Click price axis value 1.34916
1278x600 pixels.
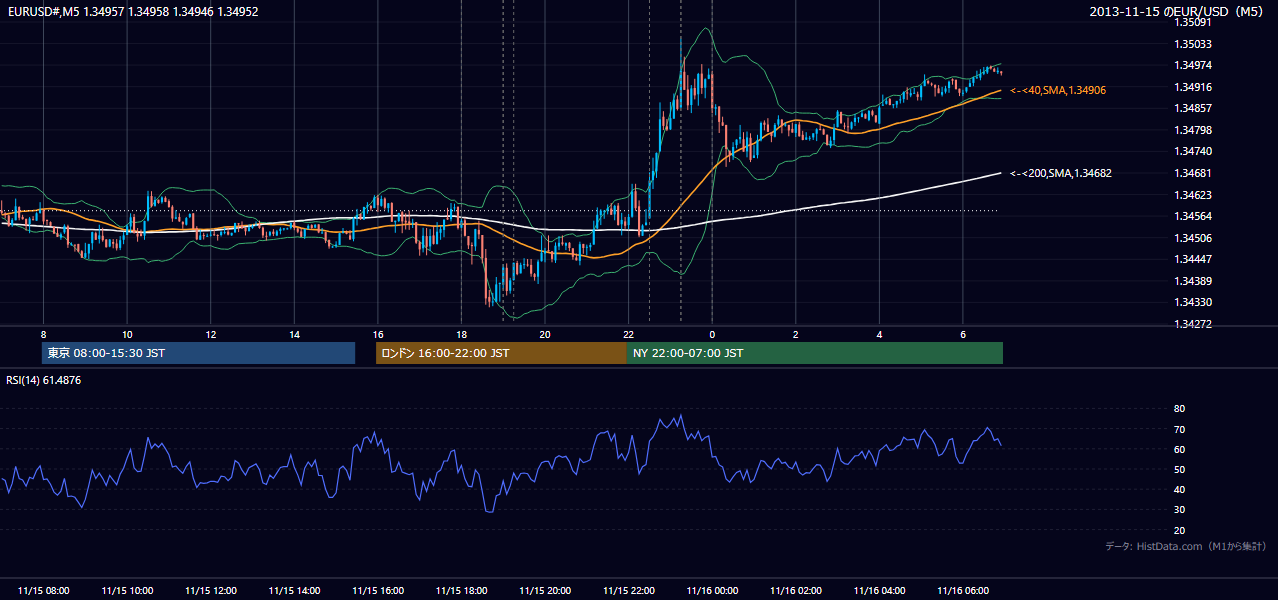point(1192,87)
